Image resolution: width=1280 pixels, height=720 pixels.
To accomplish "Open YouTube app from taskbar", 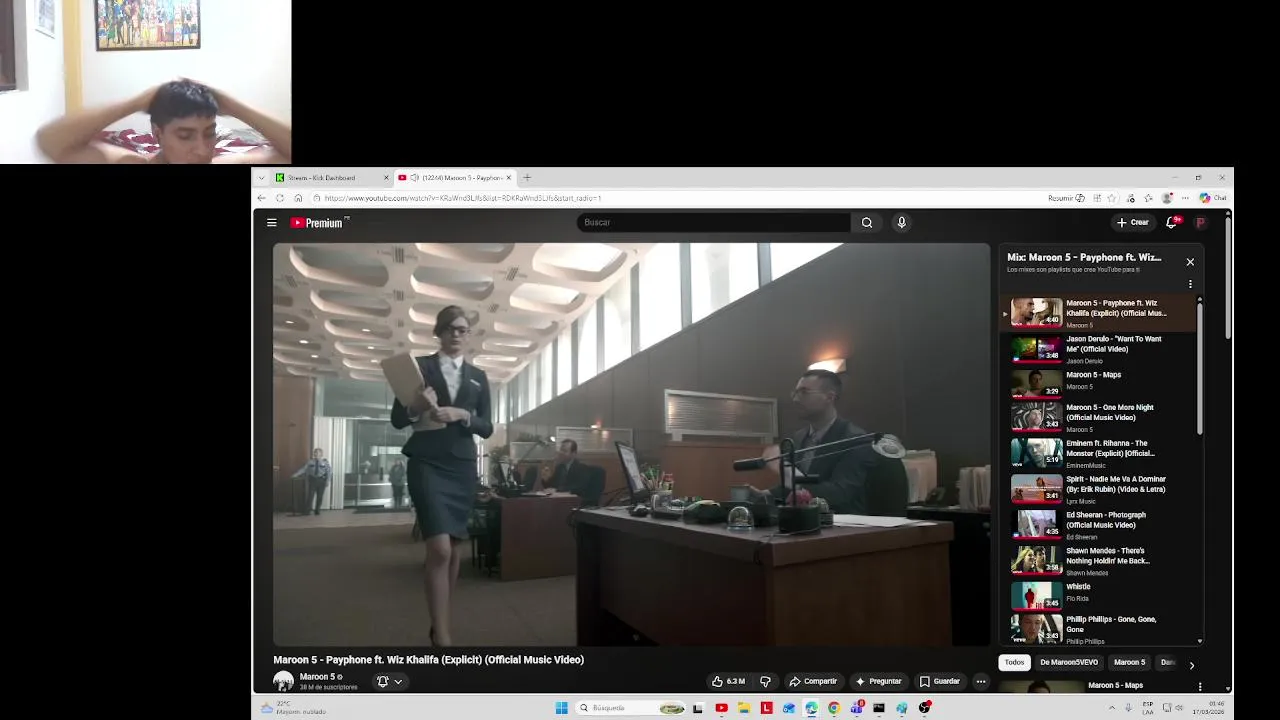I will (721, 708).
